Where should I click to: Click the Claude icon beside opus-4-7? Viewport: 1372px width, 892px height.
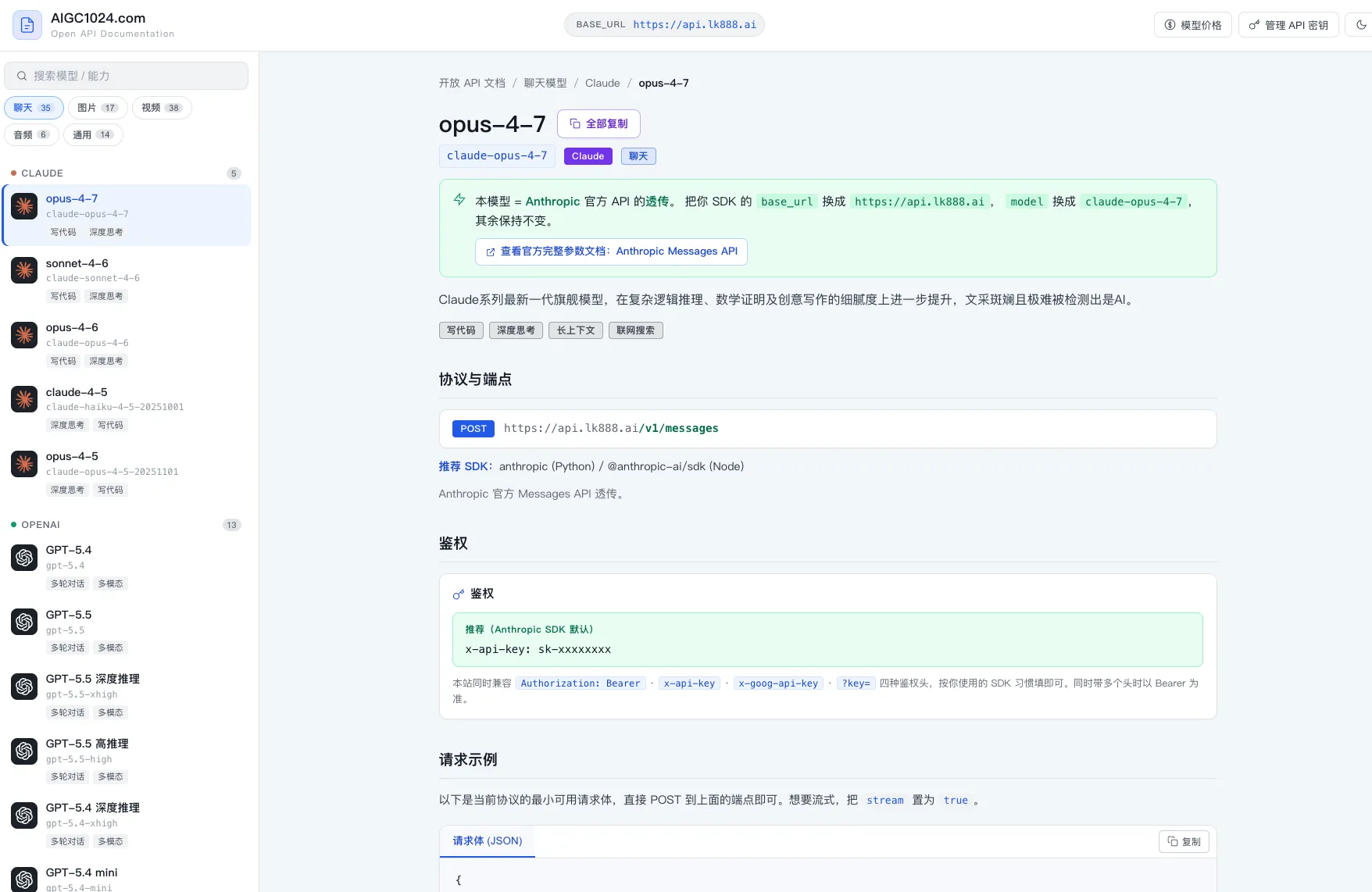pyautogui.click(x=24, y=206)
